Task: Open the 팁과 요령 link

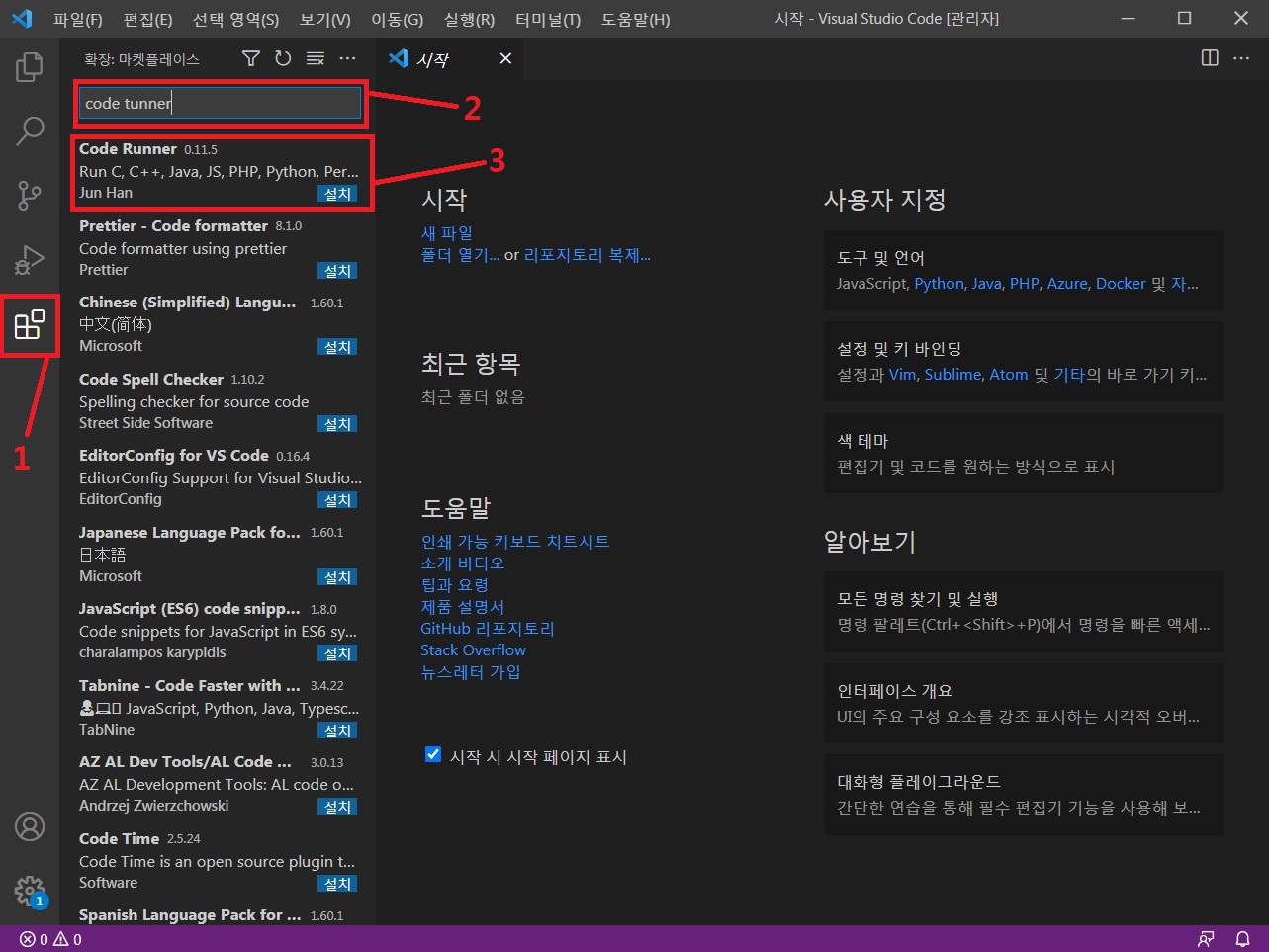Action: (455, 585)
